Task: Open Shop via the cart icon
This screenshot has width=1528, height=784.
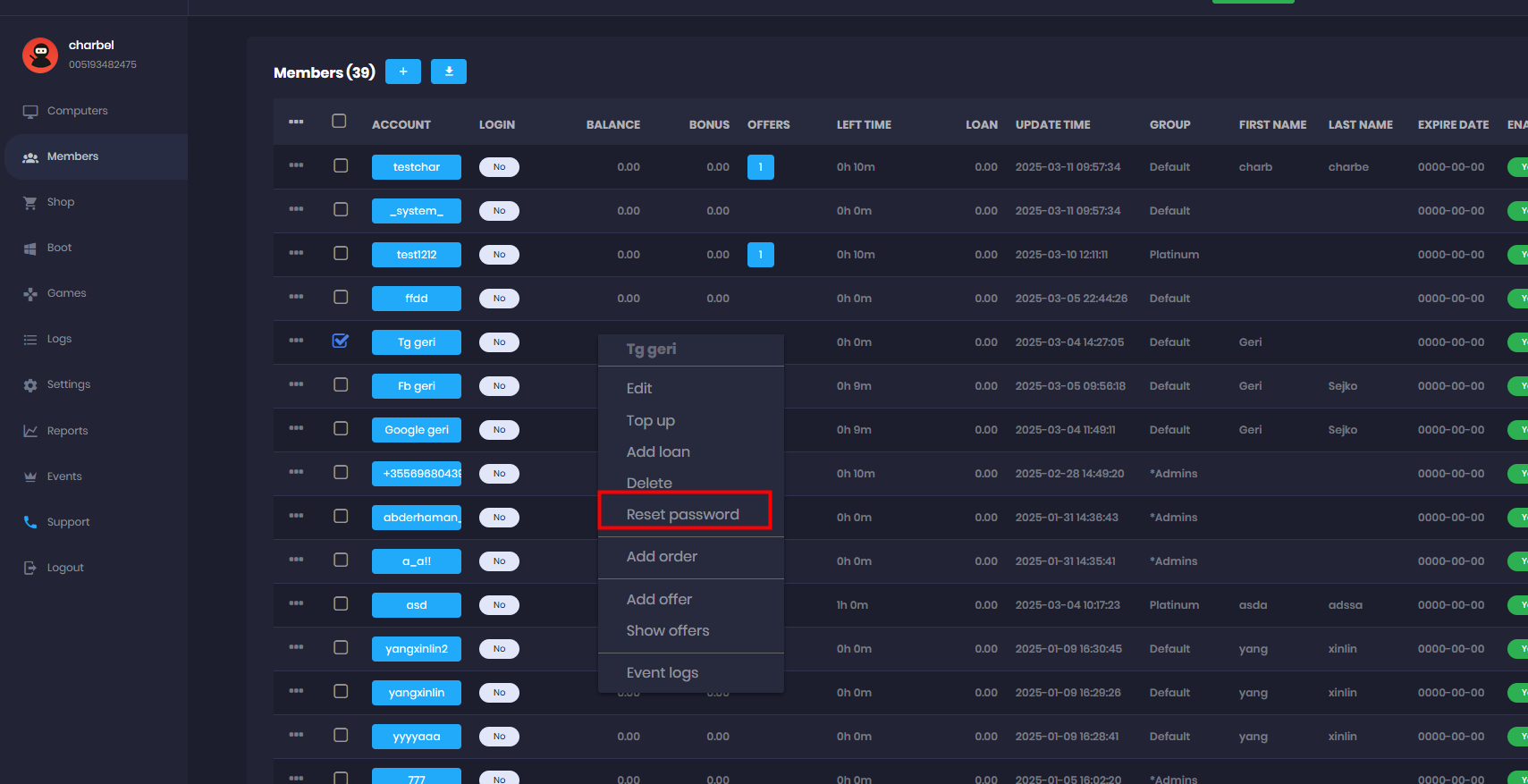Action: tap(30, 203)
